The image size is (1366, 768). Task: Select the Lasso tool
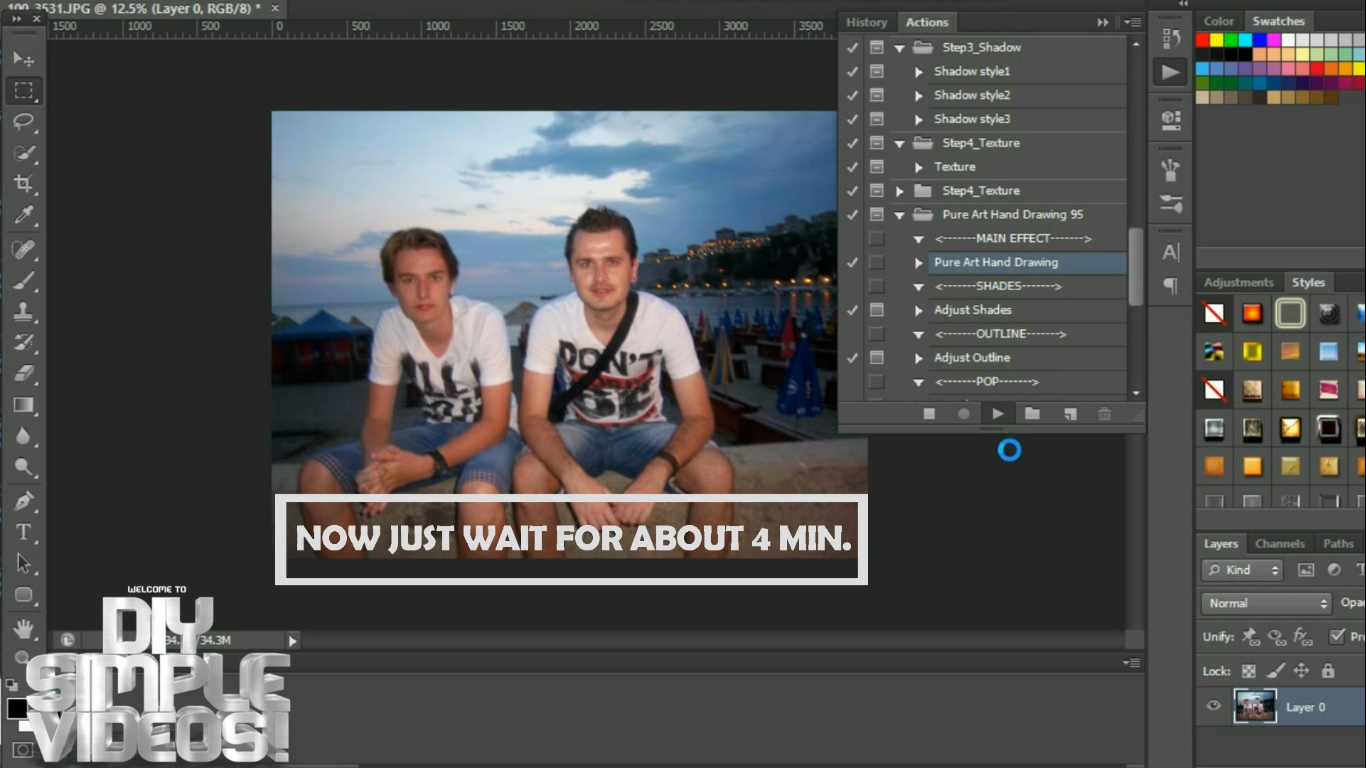(23, 121)
